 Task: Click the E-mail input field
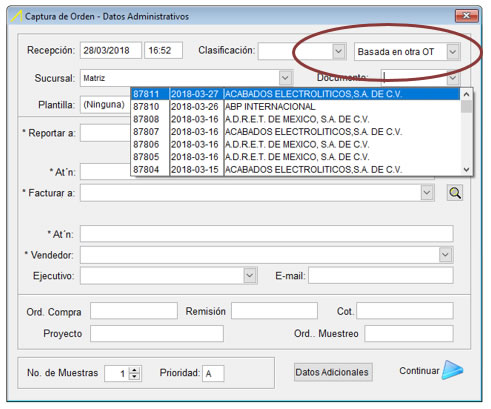point(381,276)
